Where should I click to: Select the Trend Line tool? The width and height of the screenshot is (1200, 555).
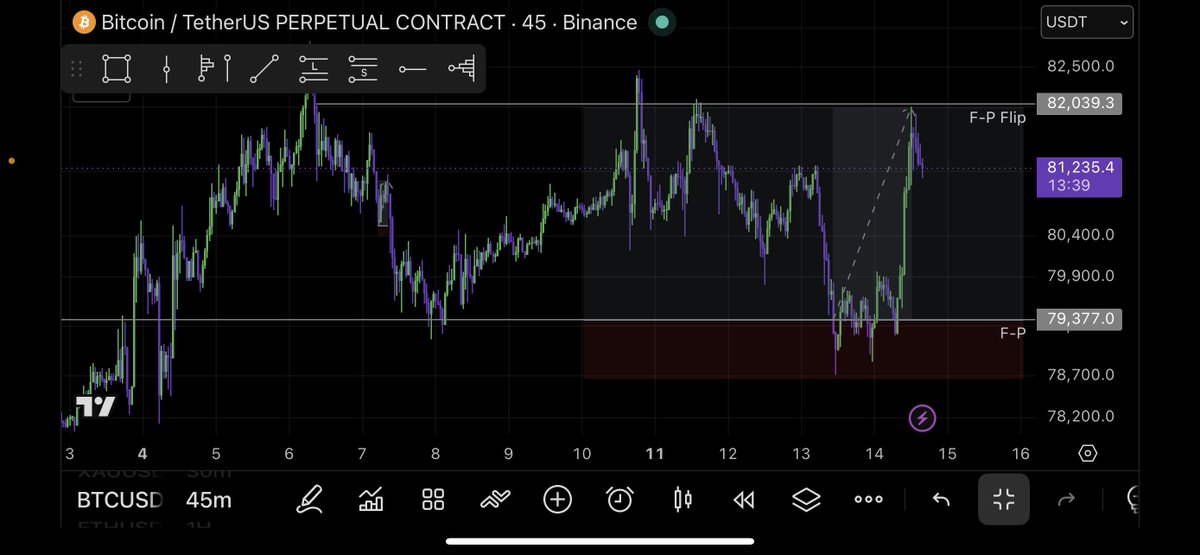[264, 69]
